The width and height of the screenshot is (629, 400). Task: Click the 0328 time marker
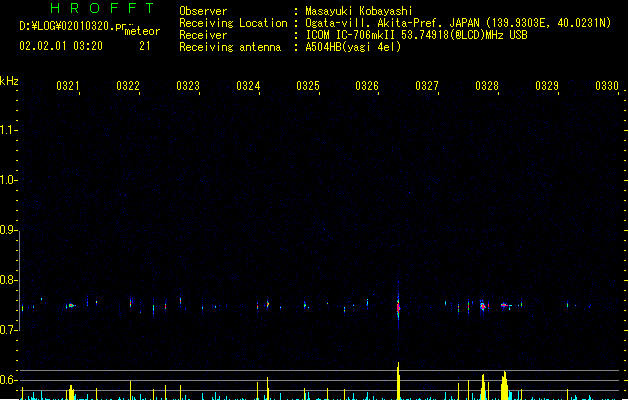(x=487, y=85)
